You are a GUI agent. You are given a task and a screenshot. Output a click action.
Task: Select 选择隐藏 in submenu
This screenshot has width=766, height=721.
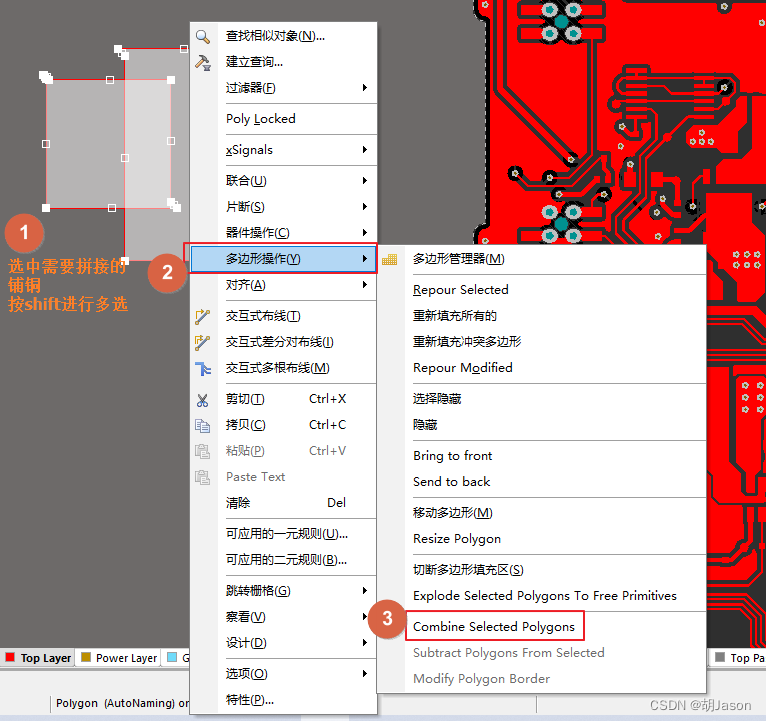tap(542, 399)
